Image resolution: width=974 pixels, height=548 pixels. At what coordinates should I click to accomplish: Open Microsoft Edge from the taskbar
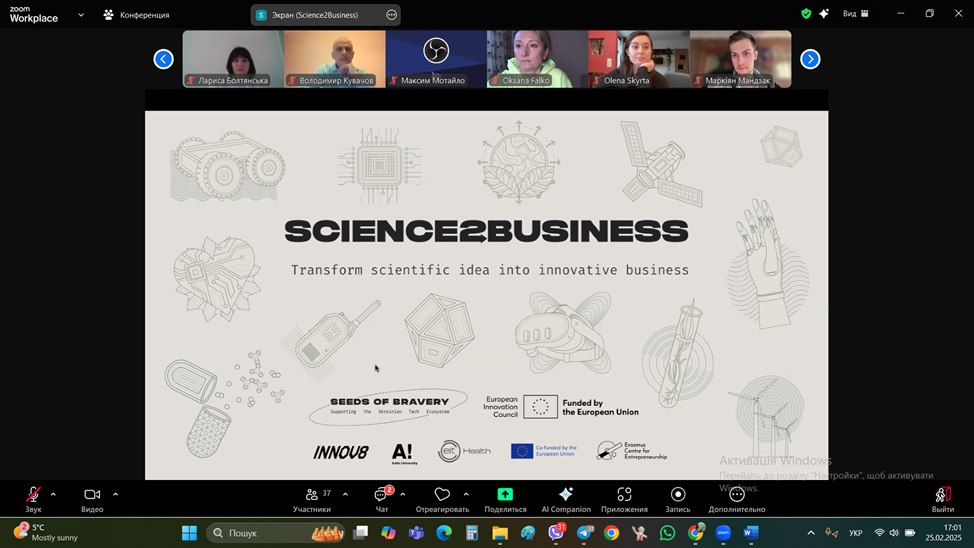444,533
